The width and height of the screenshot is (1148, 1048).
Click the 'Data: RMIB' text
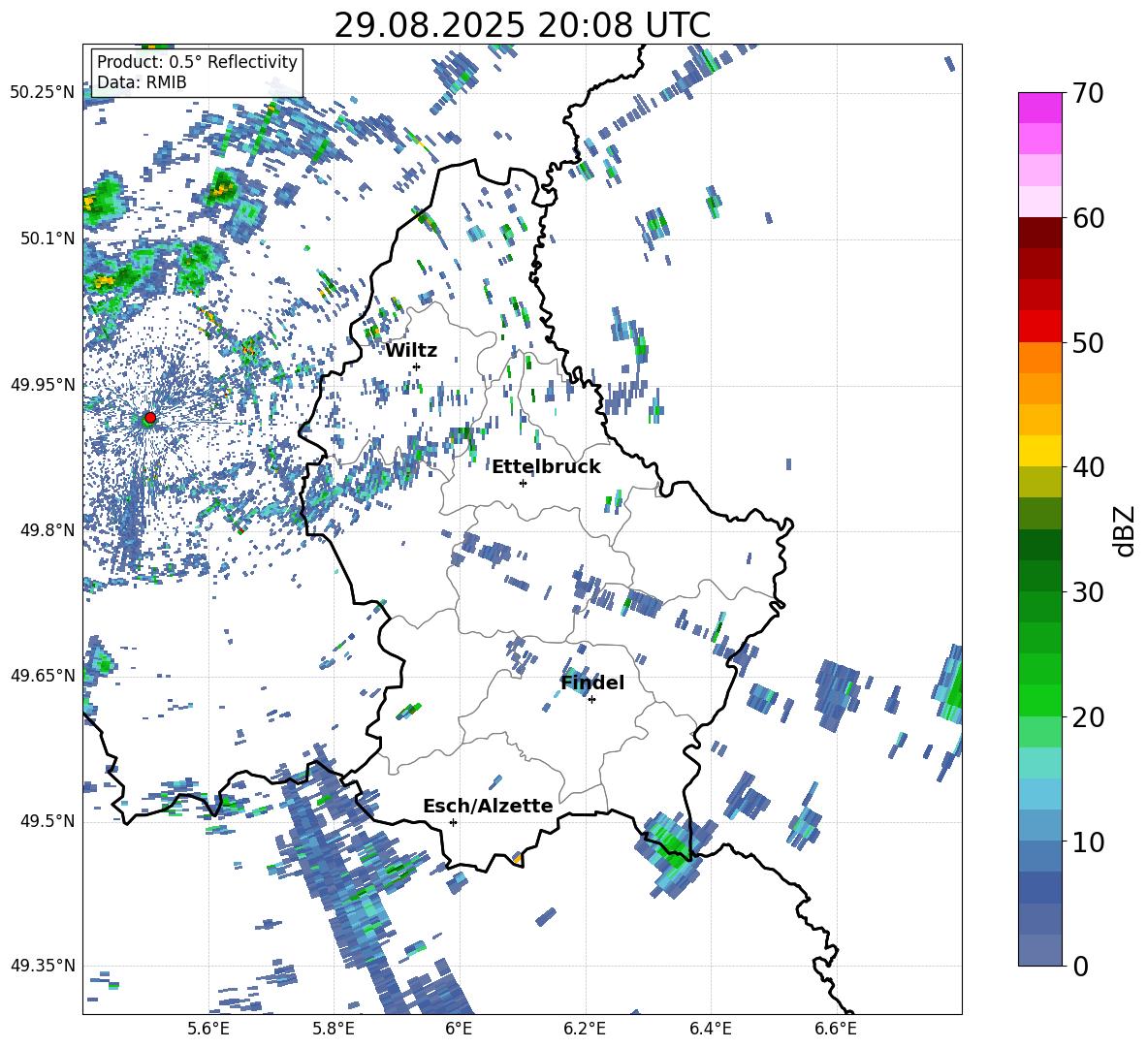(142, 82)
